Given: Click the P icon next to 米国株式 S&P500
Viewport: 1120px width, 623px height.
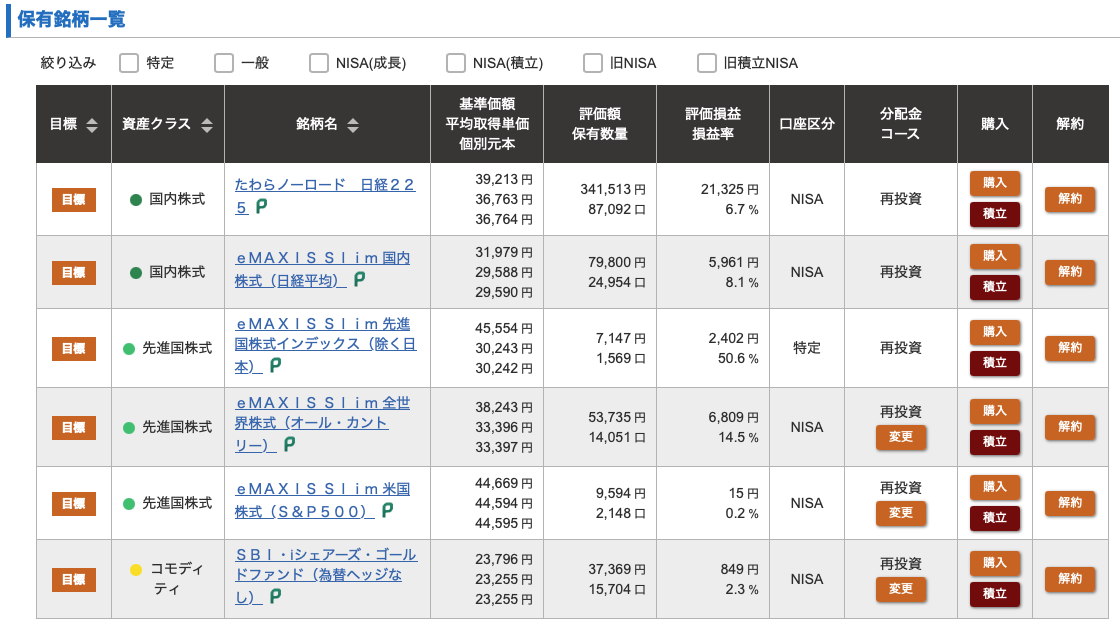Looking at the screenshot, I should coord(387,510).
